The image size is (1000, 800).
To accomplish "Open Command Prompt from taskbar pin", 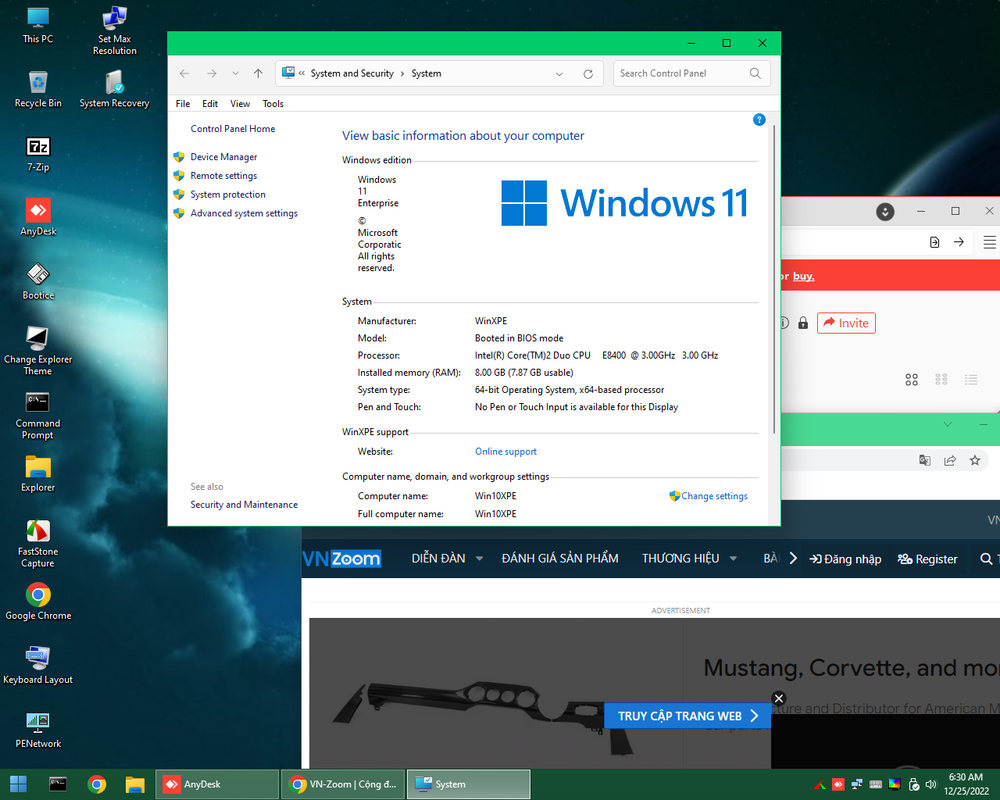I will pyautogui.click(x=58, y=784).
